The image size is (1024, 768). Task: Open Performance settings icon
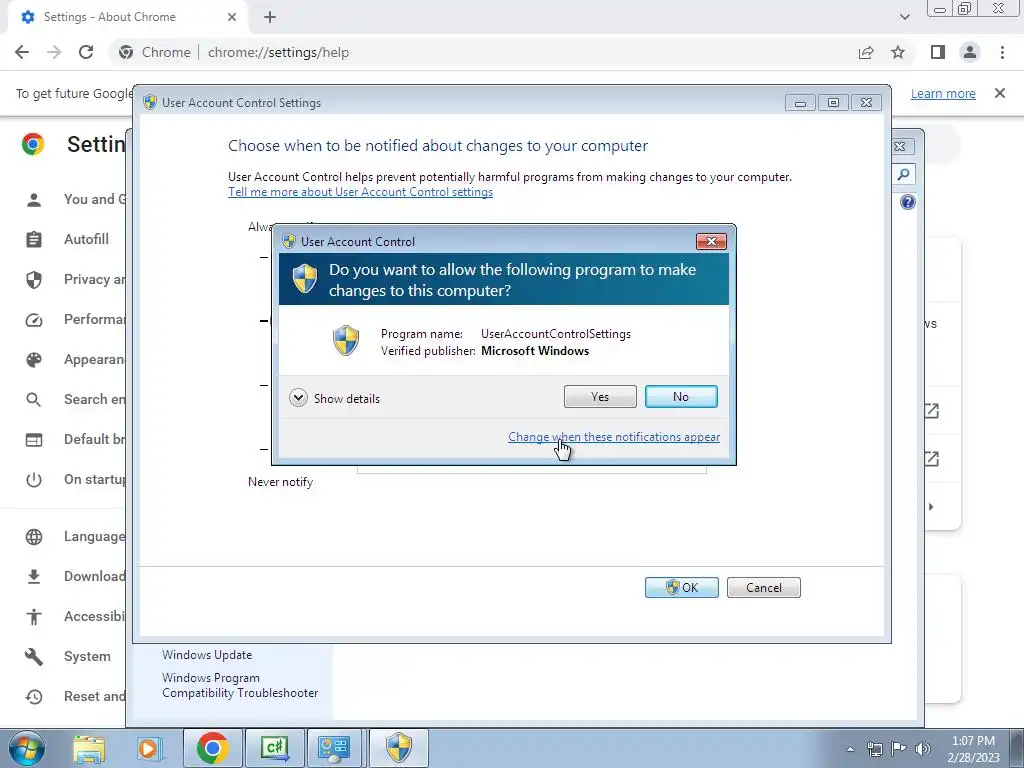(x=34, y=320)
